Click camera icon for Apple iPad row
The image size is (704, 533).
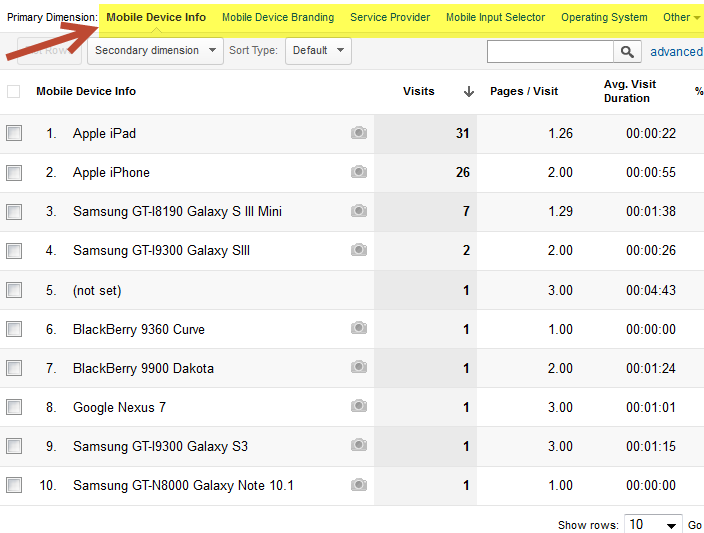[359, 133]
